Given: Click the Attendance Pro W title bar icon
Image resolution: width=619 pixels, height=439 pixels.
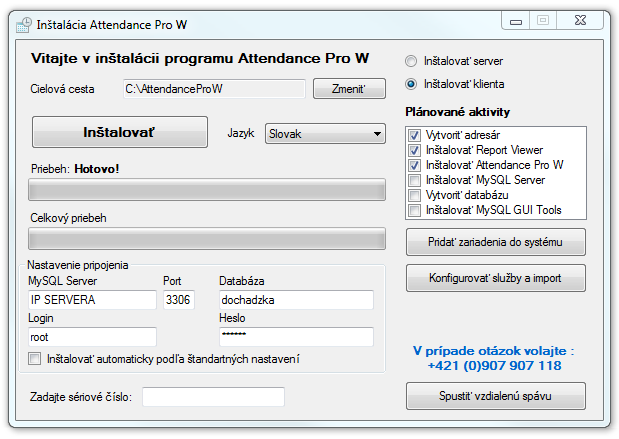Looking at the screenshot, I should point(24,25).
